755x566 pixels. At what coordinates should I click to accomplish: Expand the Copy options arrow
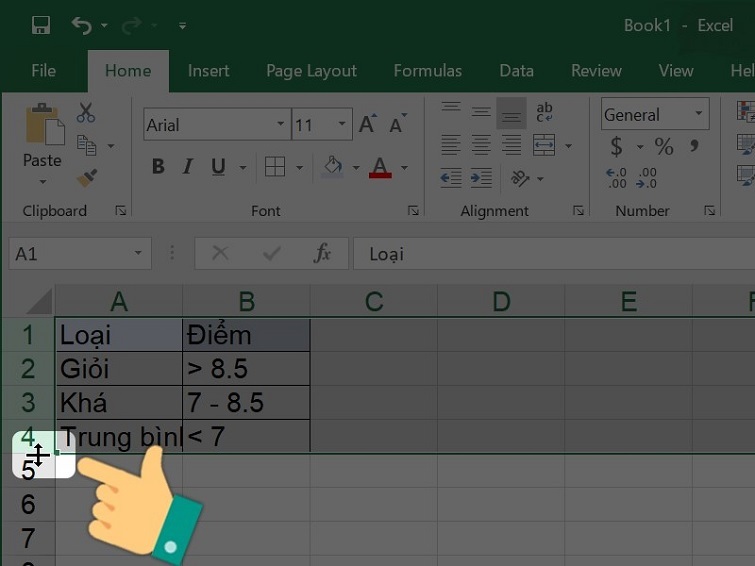click(x=111, y=145)
